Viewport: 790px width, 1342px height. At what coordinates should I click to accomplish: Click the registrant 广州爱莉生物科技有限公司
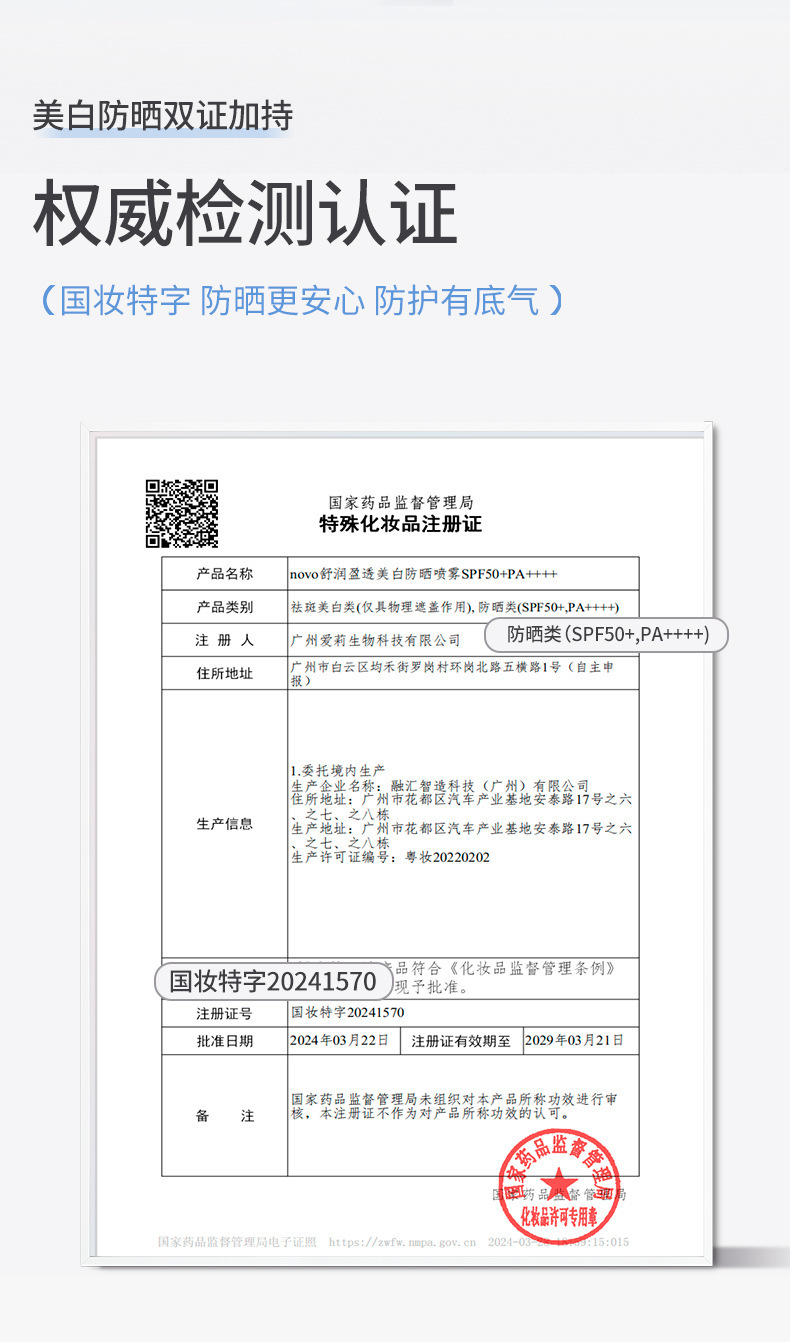point(375,640)
